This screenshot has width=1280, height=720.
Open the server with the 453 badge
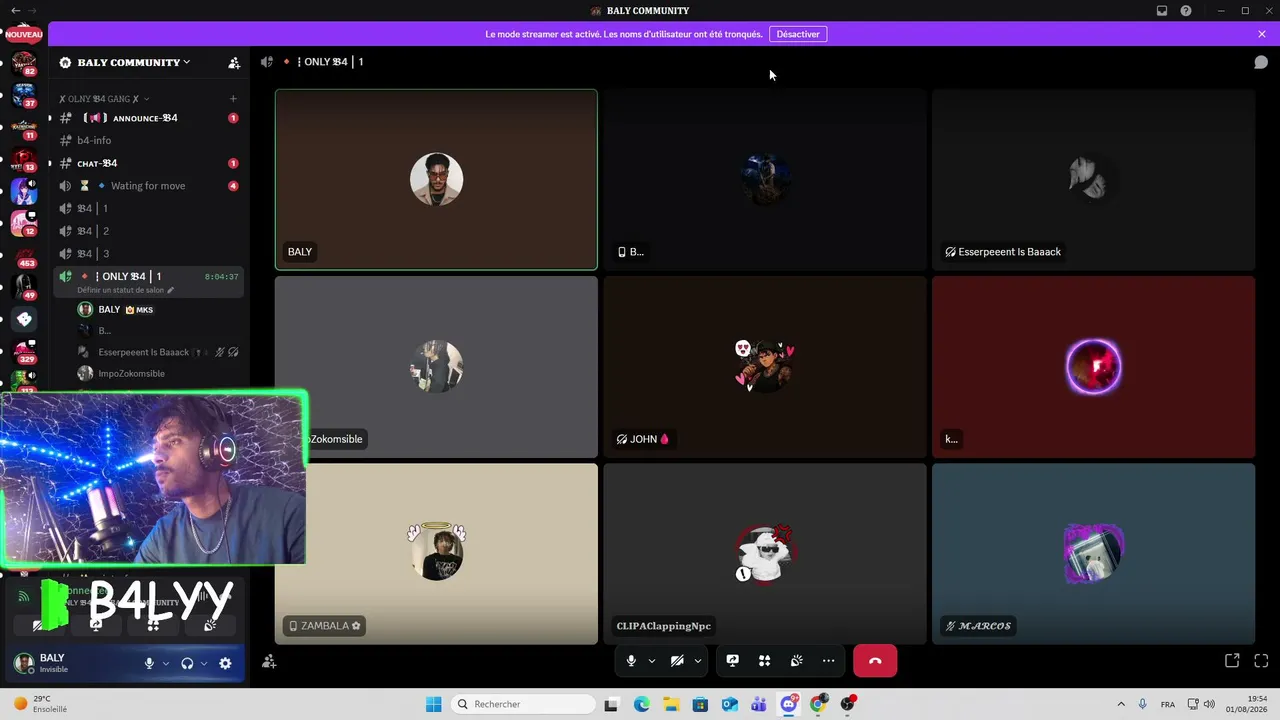[25, 256]
